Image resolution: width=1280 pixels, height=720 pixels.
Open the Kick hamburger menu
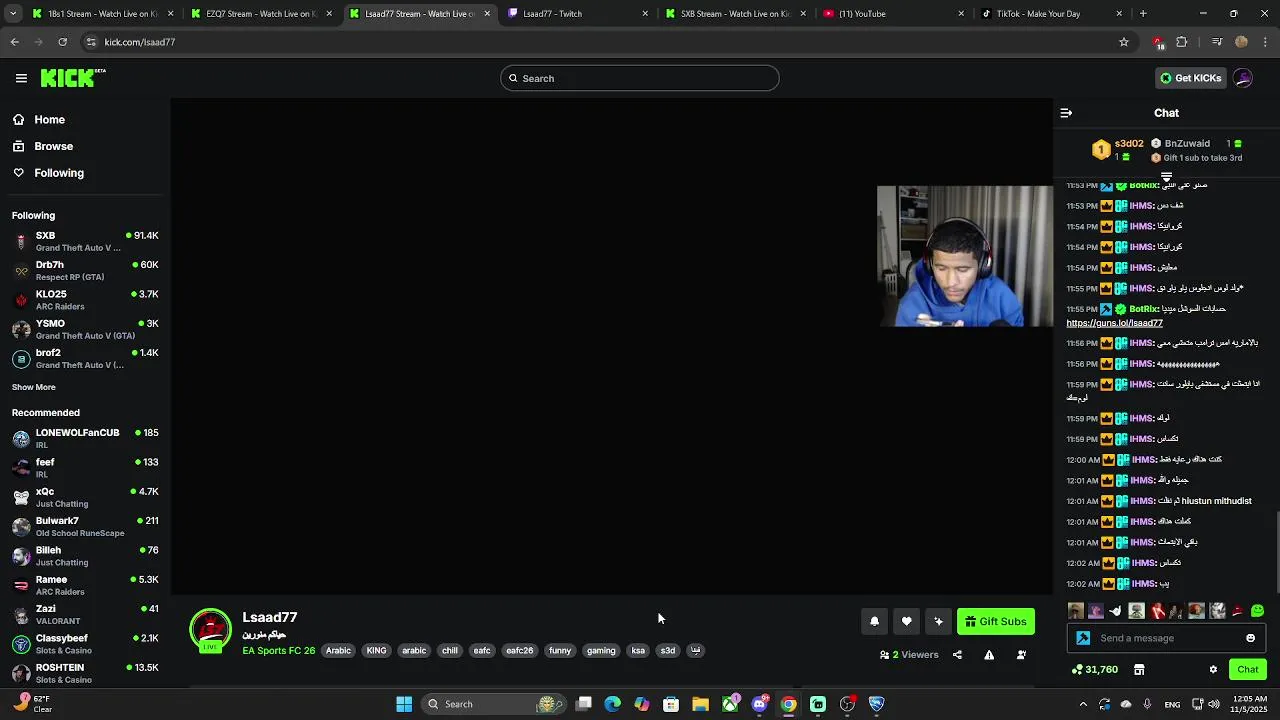[x=21, y=78]
